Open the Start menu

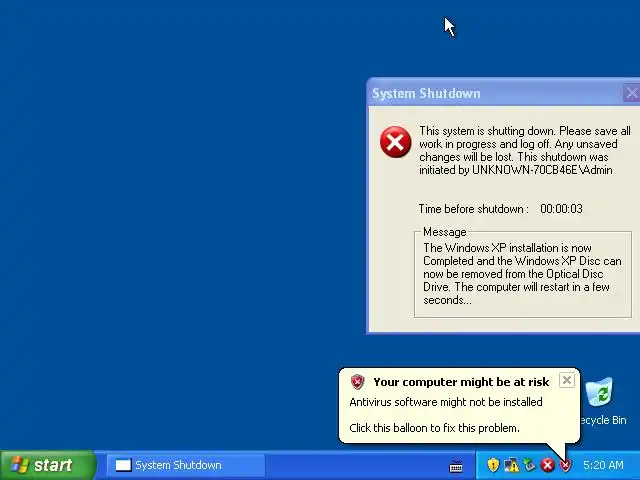47,465
